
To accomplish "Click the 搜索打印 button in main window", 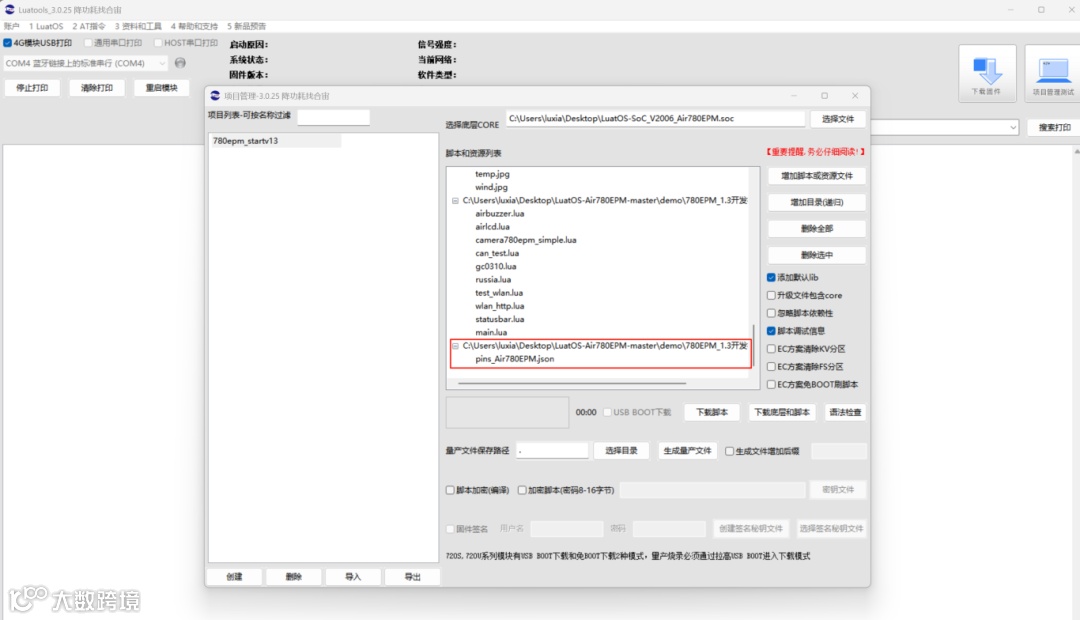I will click(x=1055, y=127).
